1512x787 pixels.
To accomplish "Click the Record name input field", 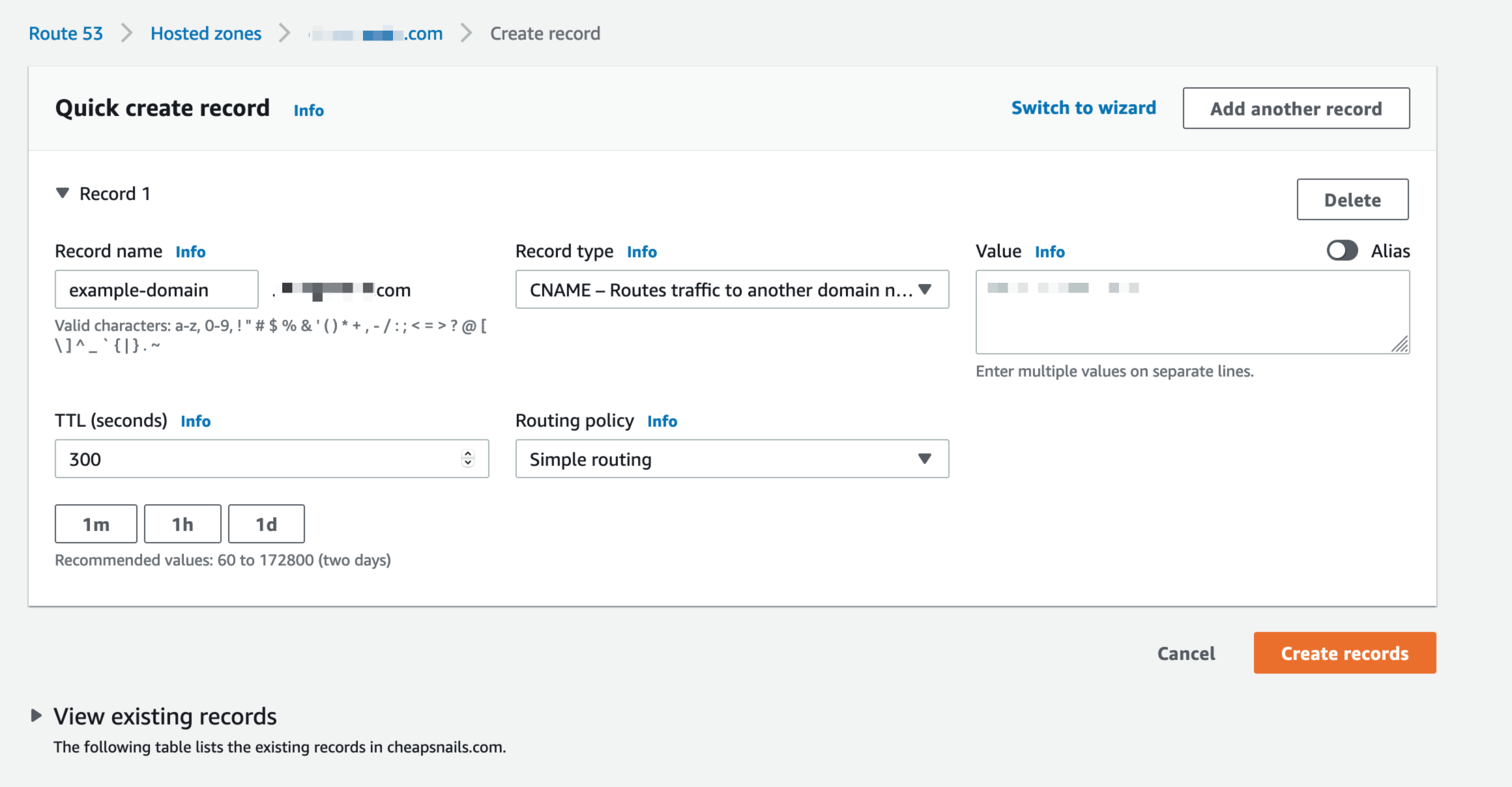I will (x=156, y=290).
